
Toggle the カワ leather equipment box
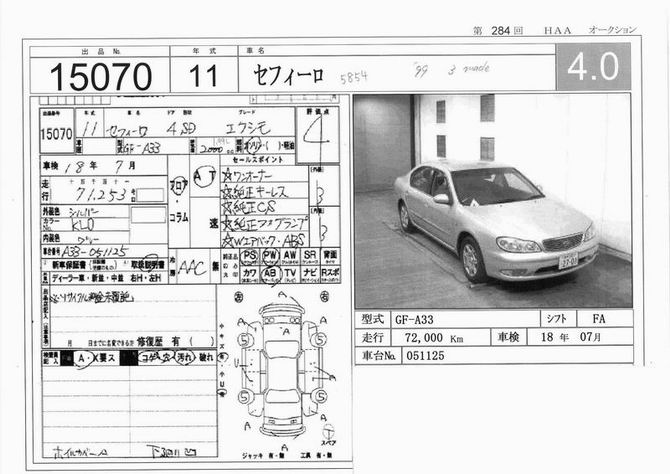(249, 274)
